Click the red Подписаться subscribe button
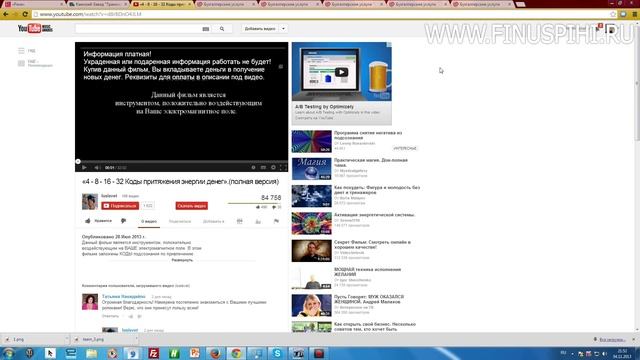The width and height of the screenshot is (640, 360). coord(120,206)
